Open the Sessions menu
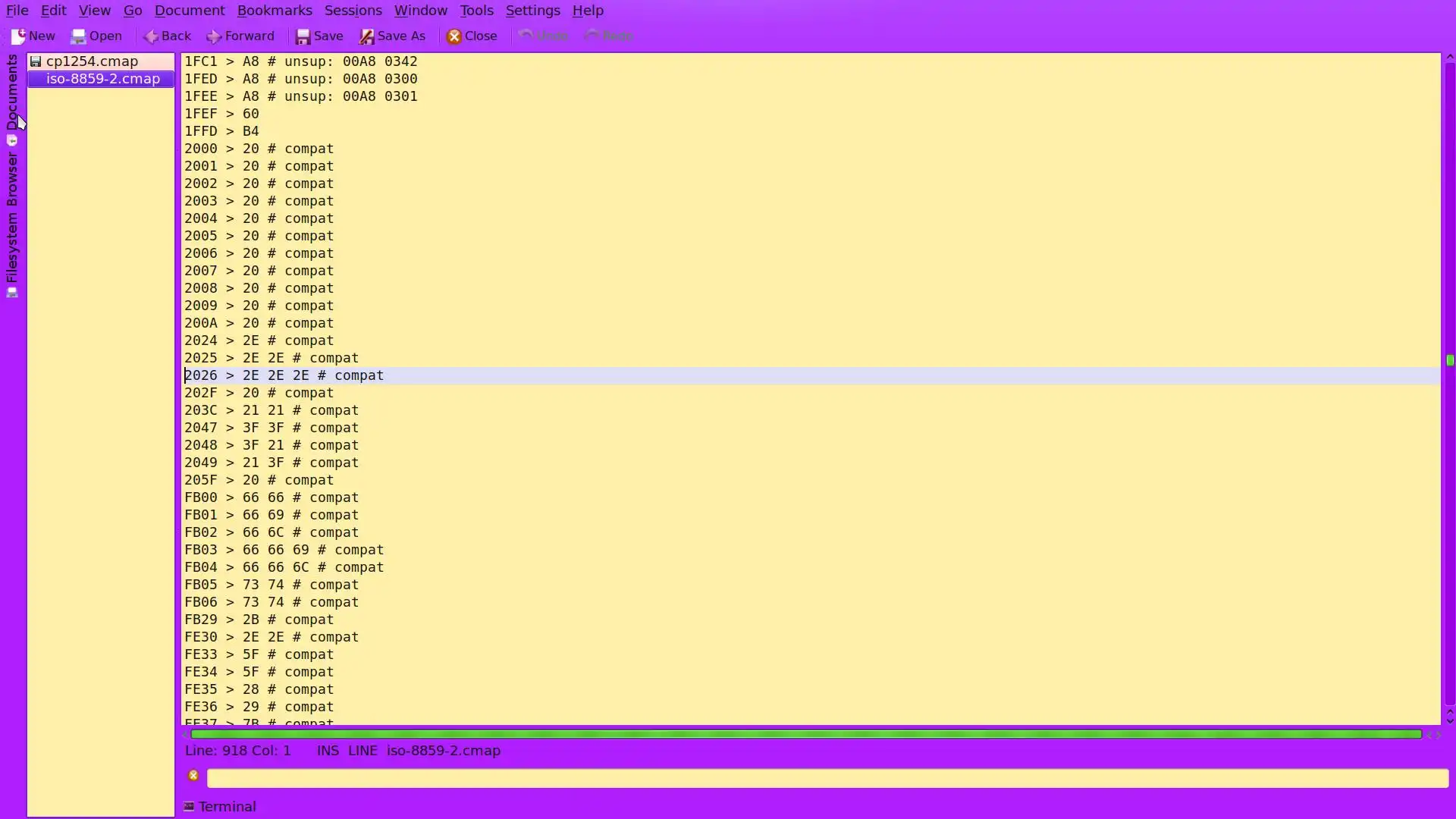Viewport: 1456px width, 819px height. point(353,11)
